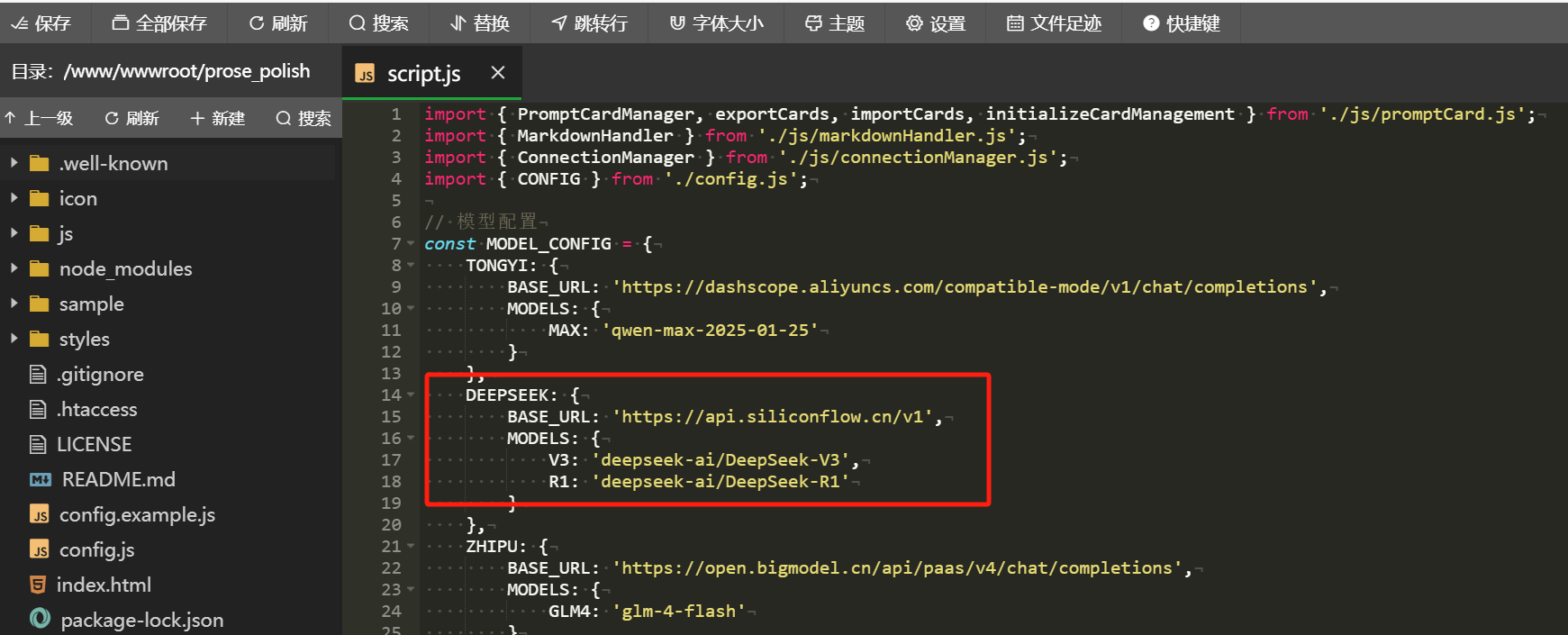The width and height of the screenshot is (1568, 635).
Task: Open the Replace (替换) tool
Action: [480, 23]
